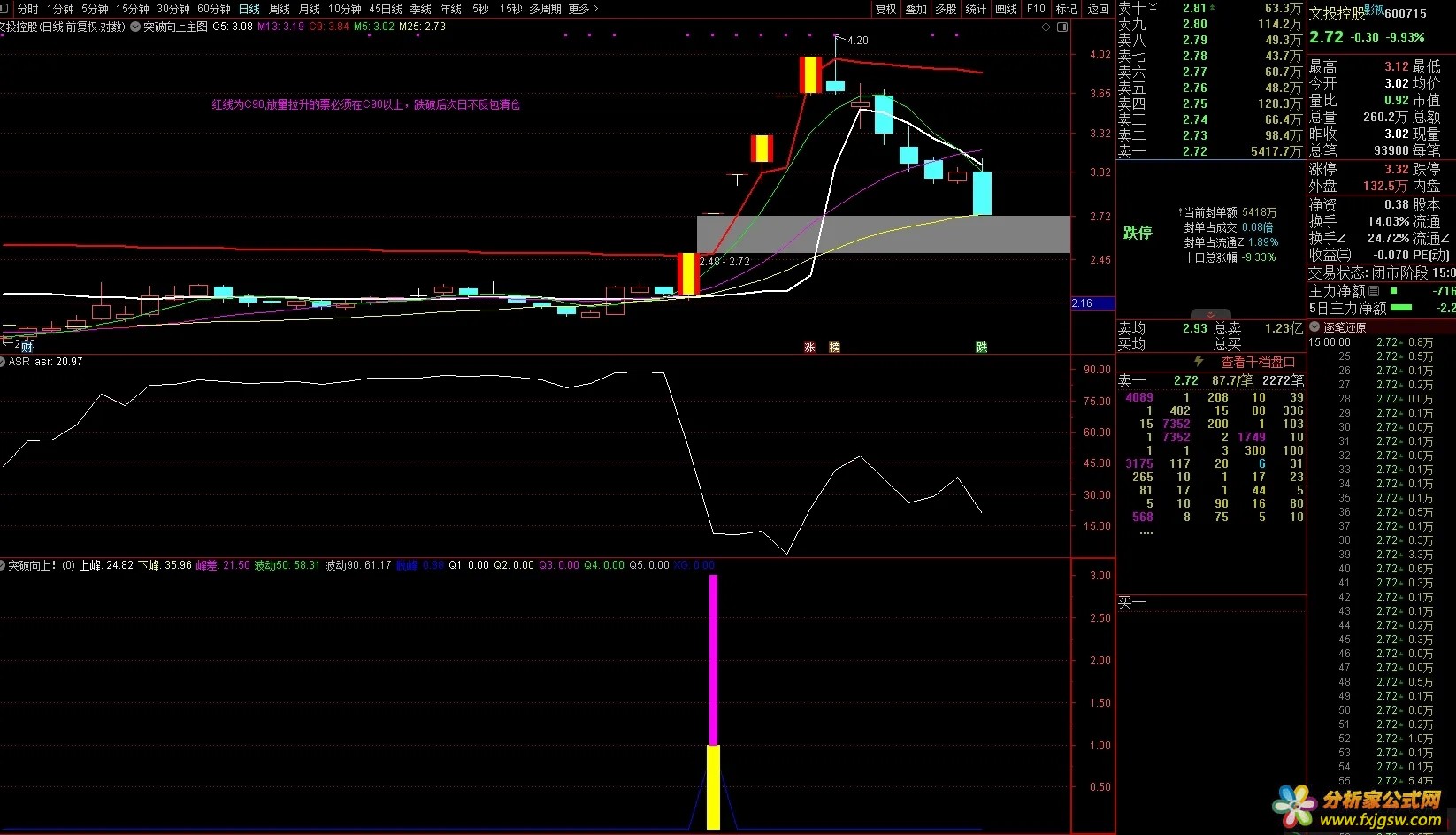
Task: Select the 1分钟 period tab
Action: (x=60, y=9)
